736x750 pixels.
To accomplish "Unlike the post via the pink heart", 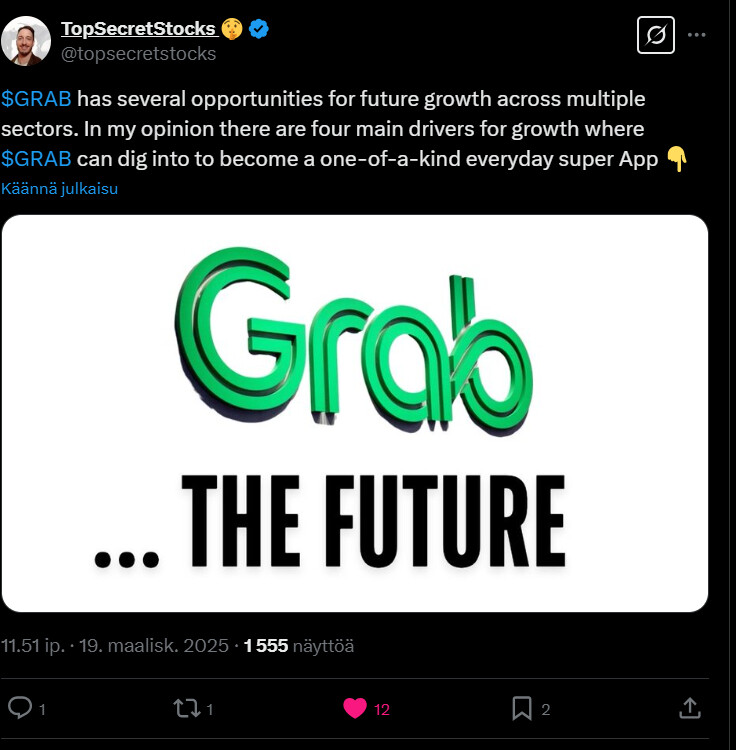I will (355, 708).
